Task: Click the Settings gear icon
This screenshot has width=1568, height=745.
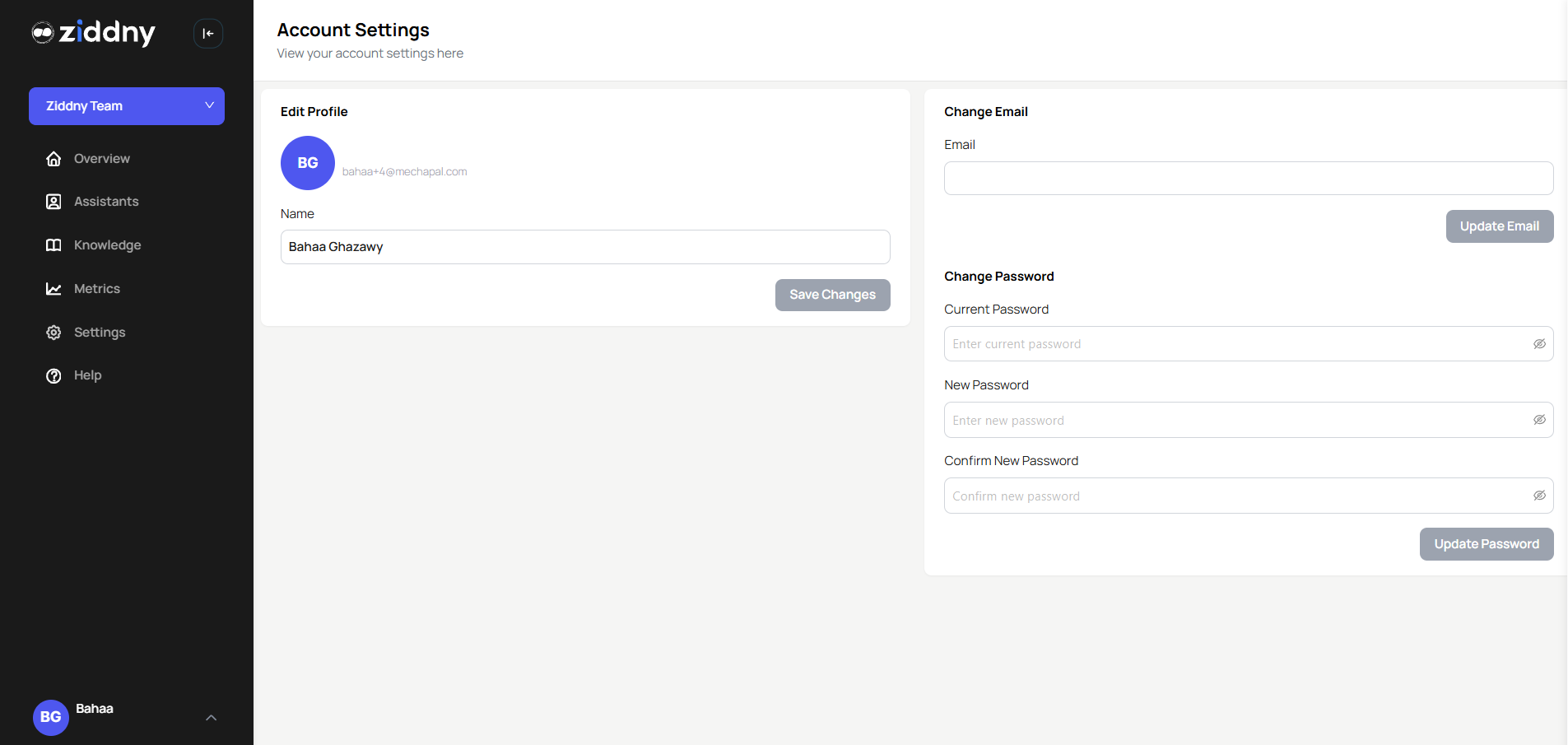Action: coord(54,332)
